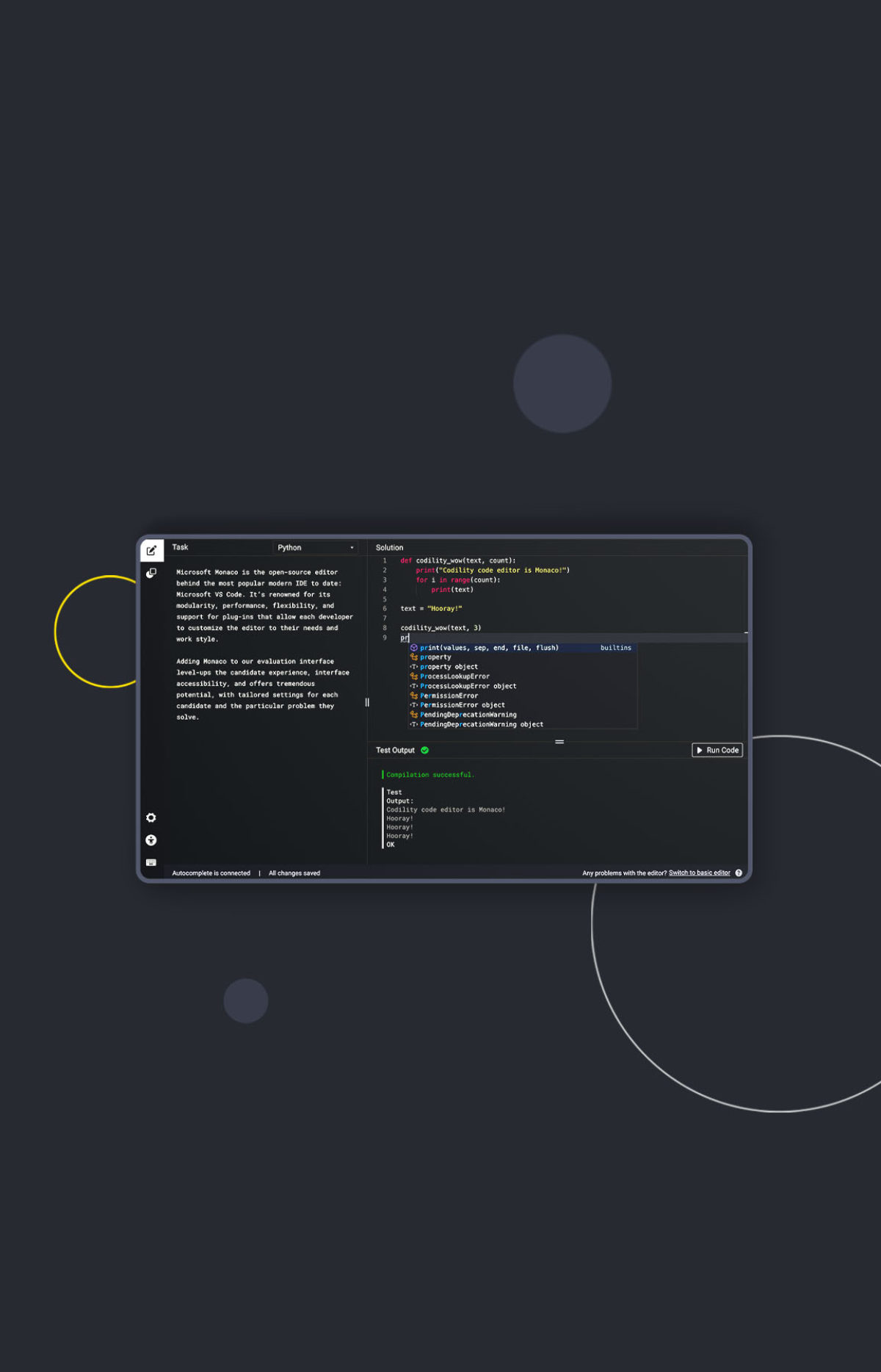Screen dimensions: 881x1372
Task: Click the Solution panel heading
Action: pyautogui.click(x=389, y=547)
